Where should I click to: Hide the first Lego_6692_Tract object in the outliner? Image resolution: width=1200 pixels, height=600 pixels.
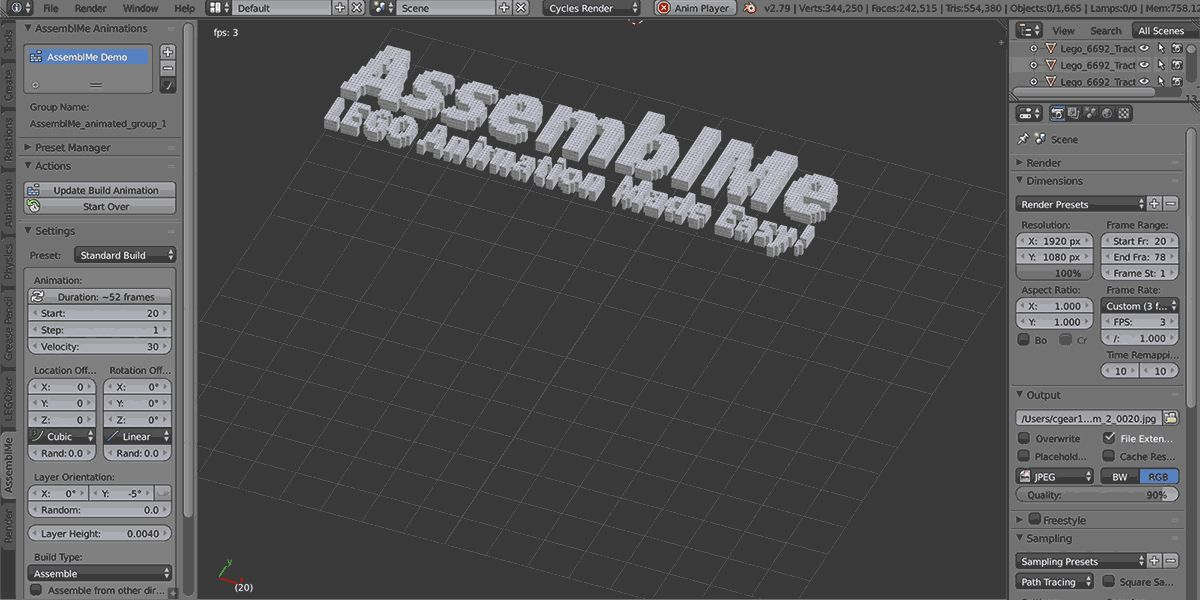pyautogui.click(x=1145, y=48)
